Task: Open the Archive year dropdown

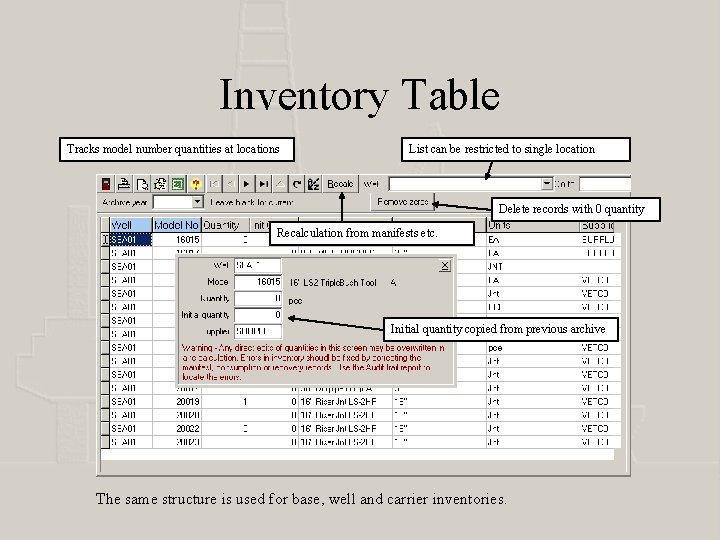Action: 197,202
